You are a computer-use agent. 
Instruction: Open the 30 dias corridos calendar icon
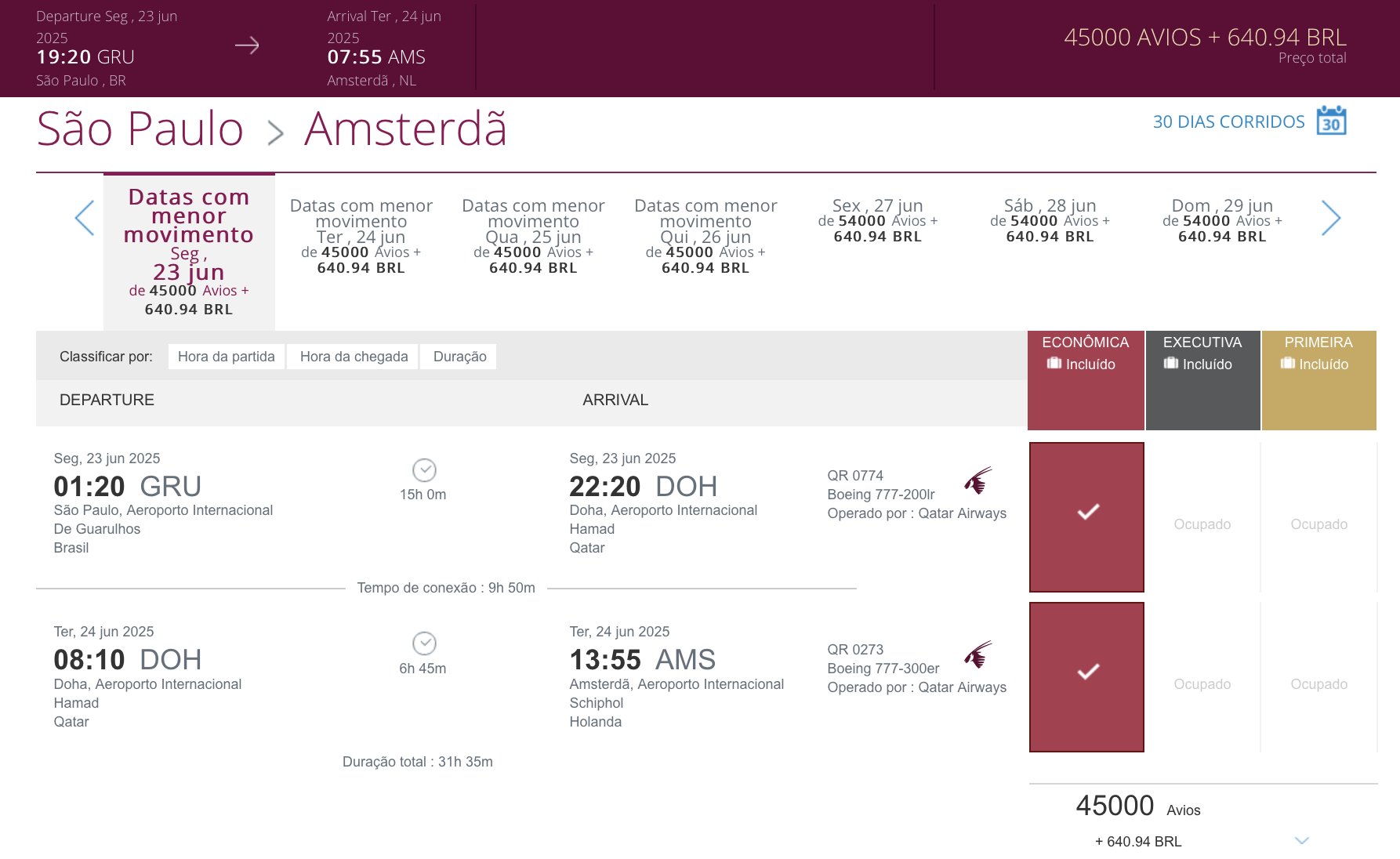point(1332,121)
